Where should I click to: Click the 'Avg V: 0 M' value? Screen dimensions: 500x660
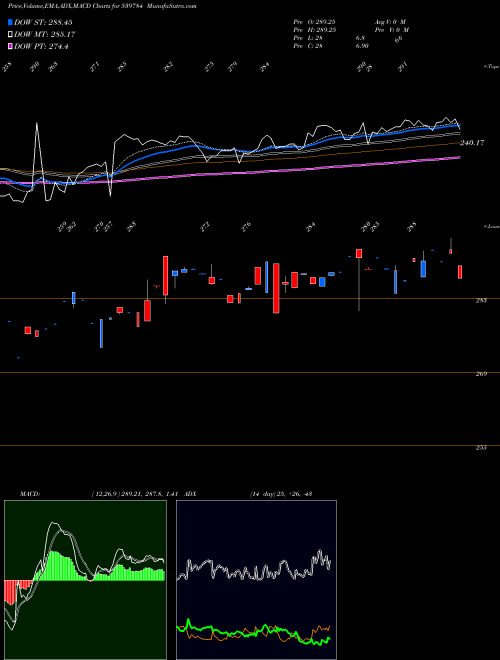(389, 21)
